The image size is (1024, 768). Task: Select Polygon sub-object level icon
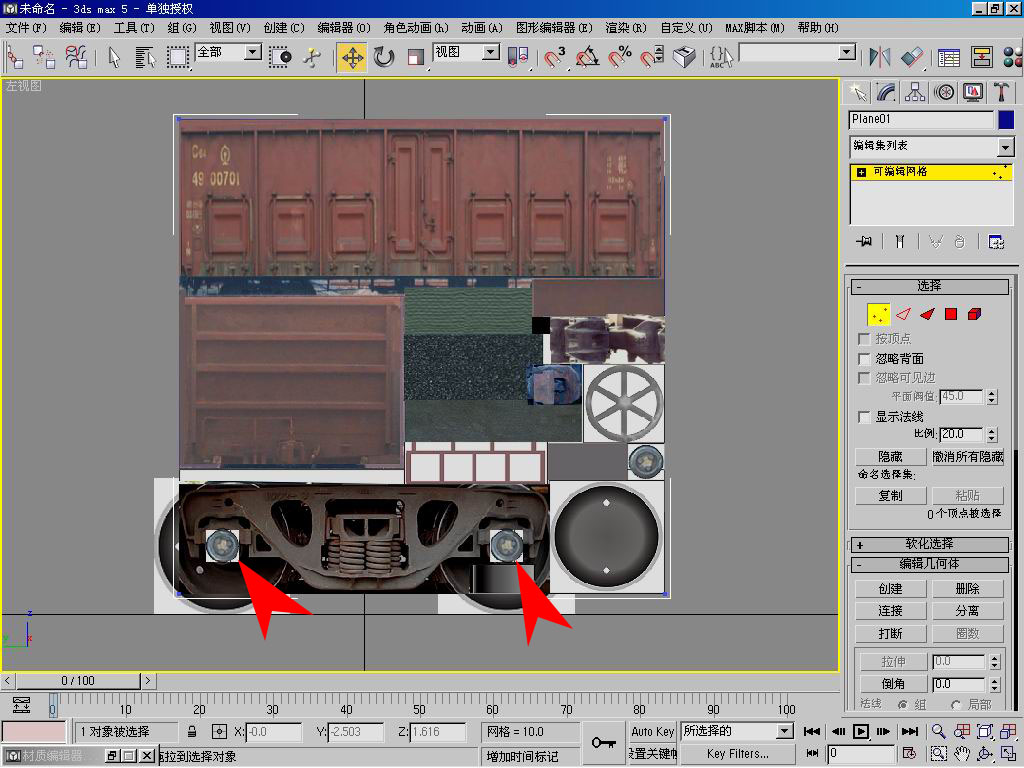click(x=950, y=314)
